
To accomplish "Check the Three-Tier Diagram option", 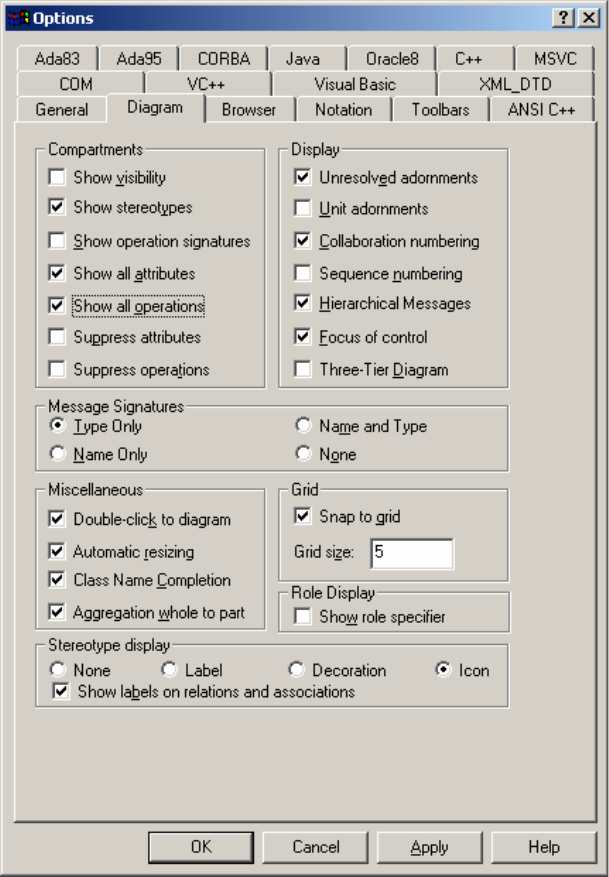I will (303, 369).
